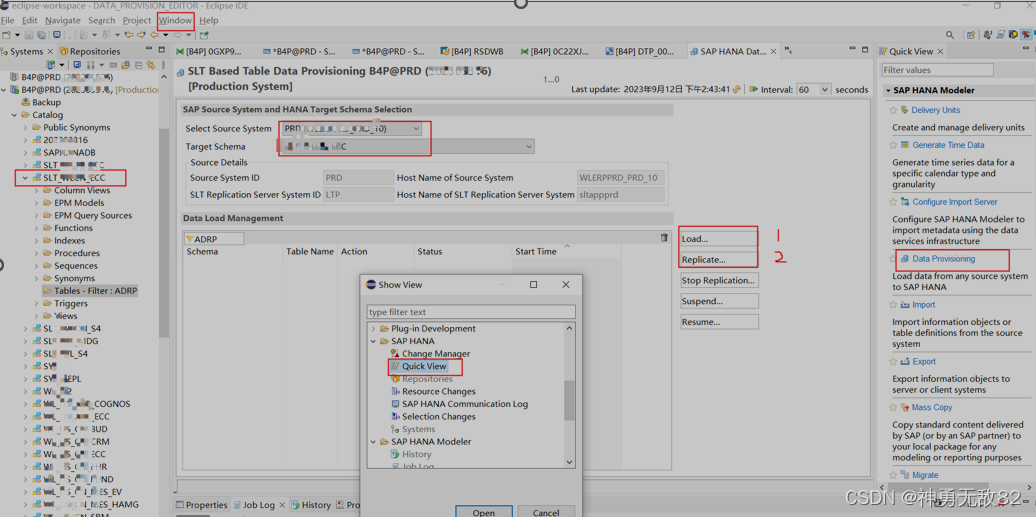Select Quick View in Show View list
Viewport: 1036px width, 517px height.
[x=424, y=366]
